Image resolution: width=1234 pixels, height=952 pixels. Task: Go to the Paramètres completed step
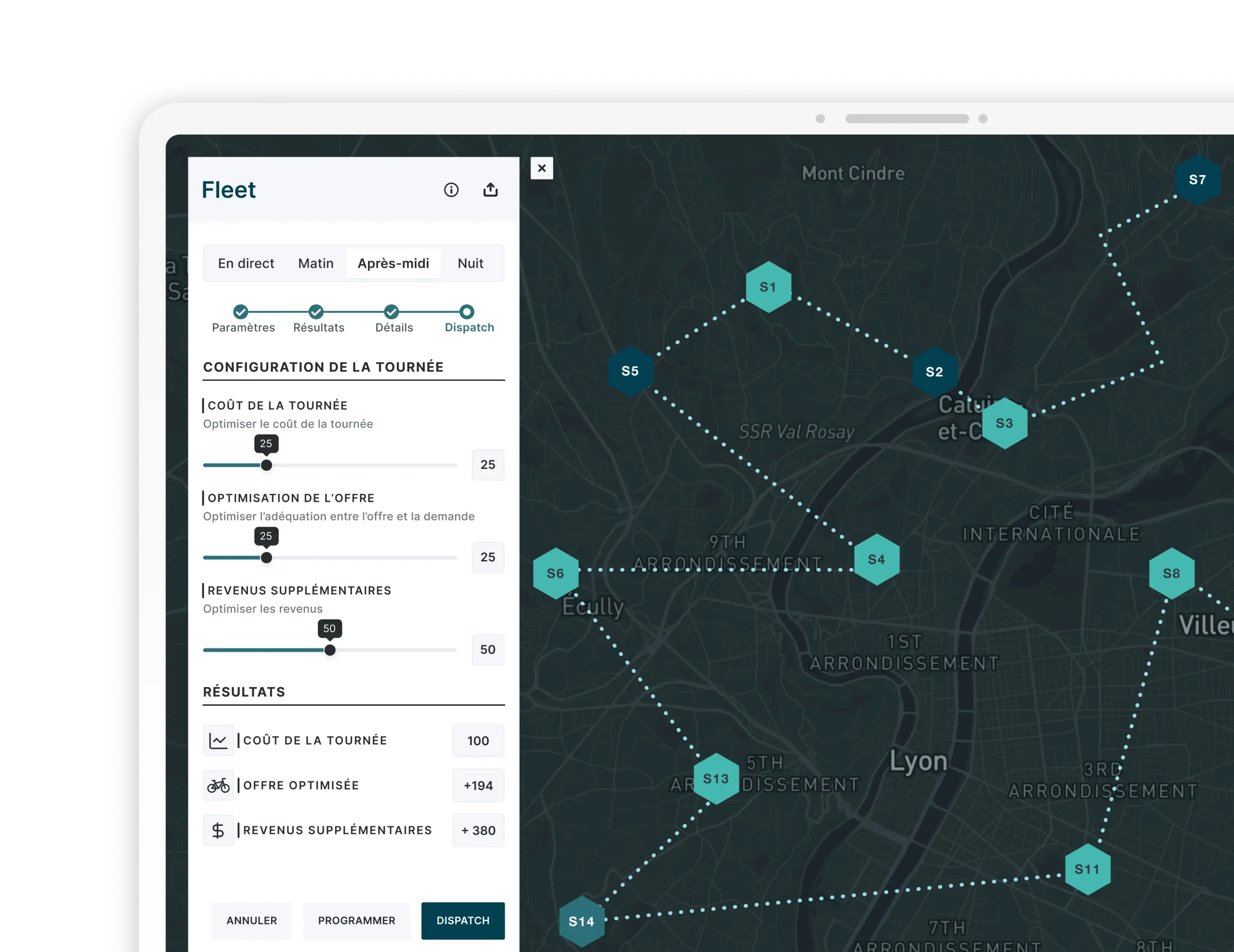[241, 312]
